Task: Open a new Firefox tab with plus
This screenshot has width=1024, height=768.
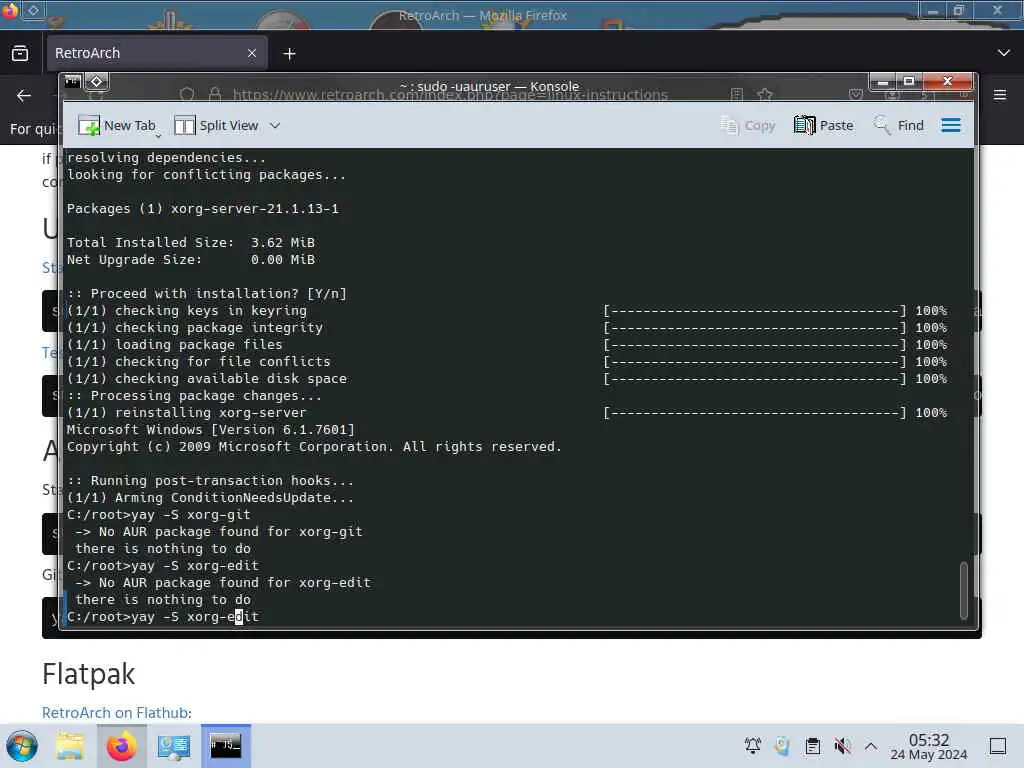Action: [289, 54]
